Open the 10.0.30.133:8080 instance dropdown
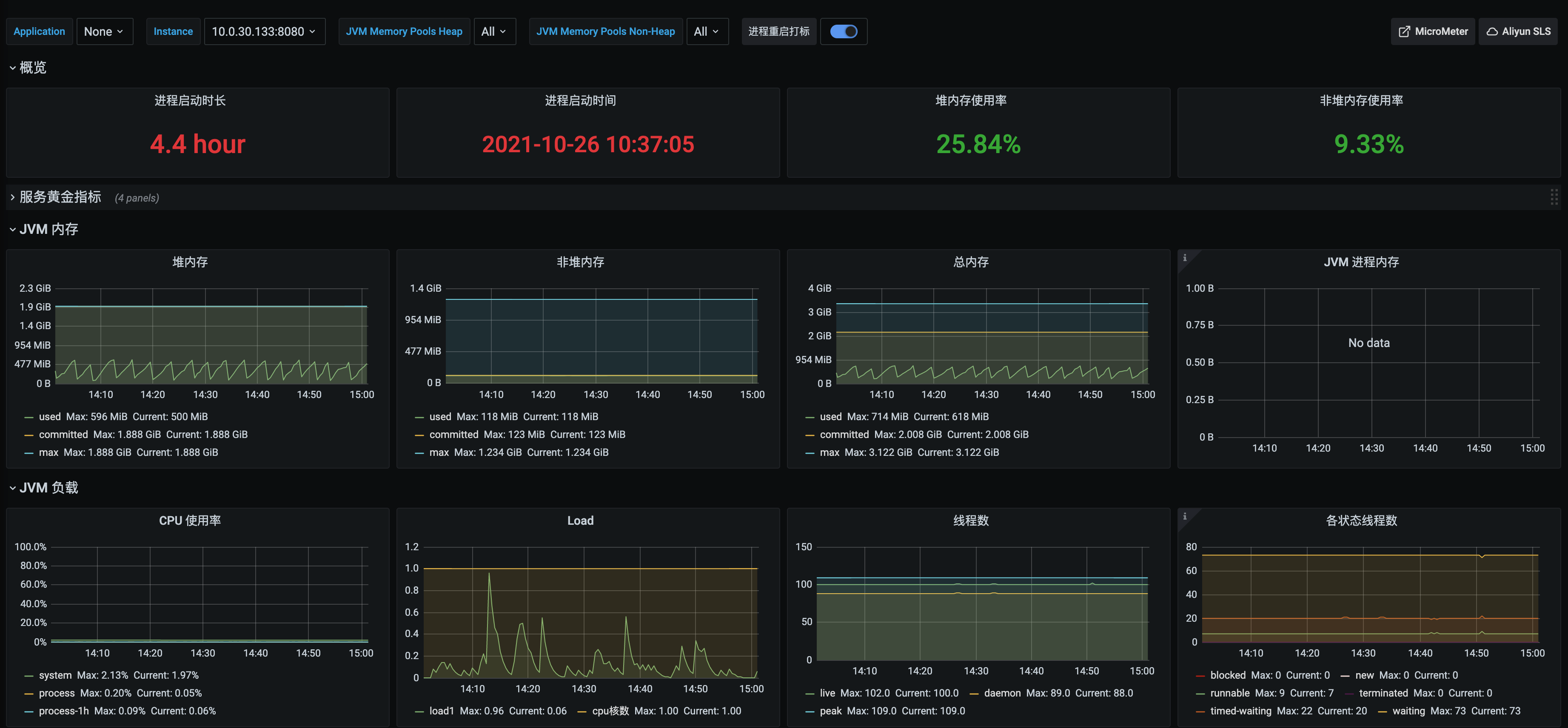 click(x=264, y=31)
